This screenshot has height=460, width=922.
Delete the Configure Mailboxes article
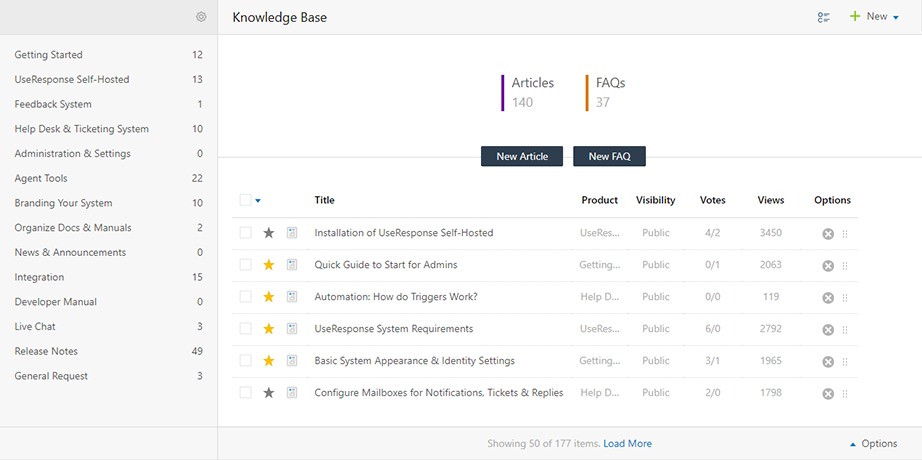click(x=828, y=394)
